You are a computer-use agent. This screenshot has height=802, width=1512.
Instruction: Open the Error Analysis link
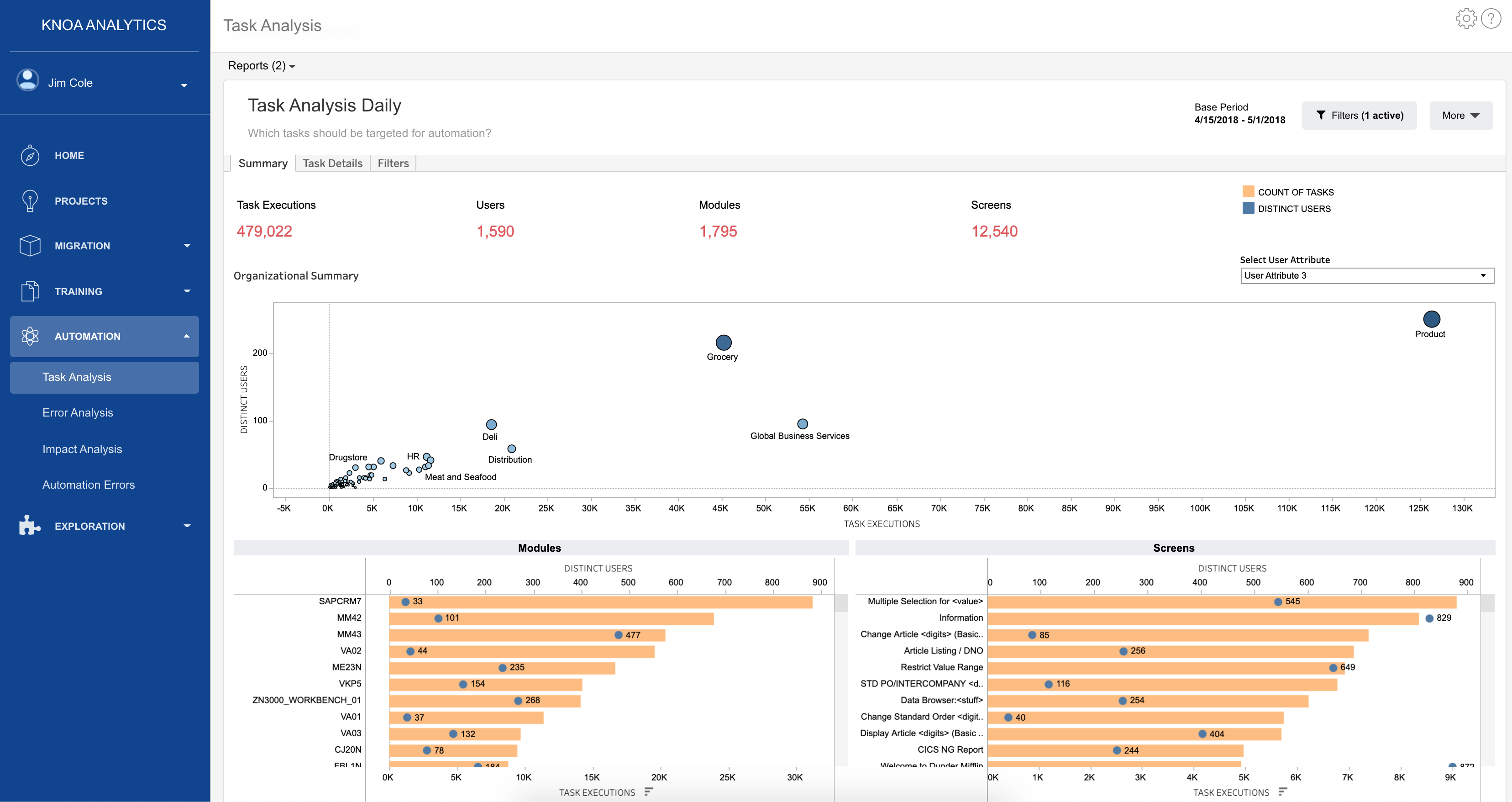[x=78, y=413]
